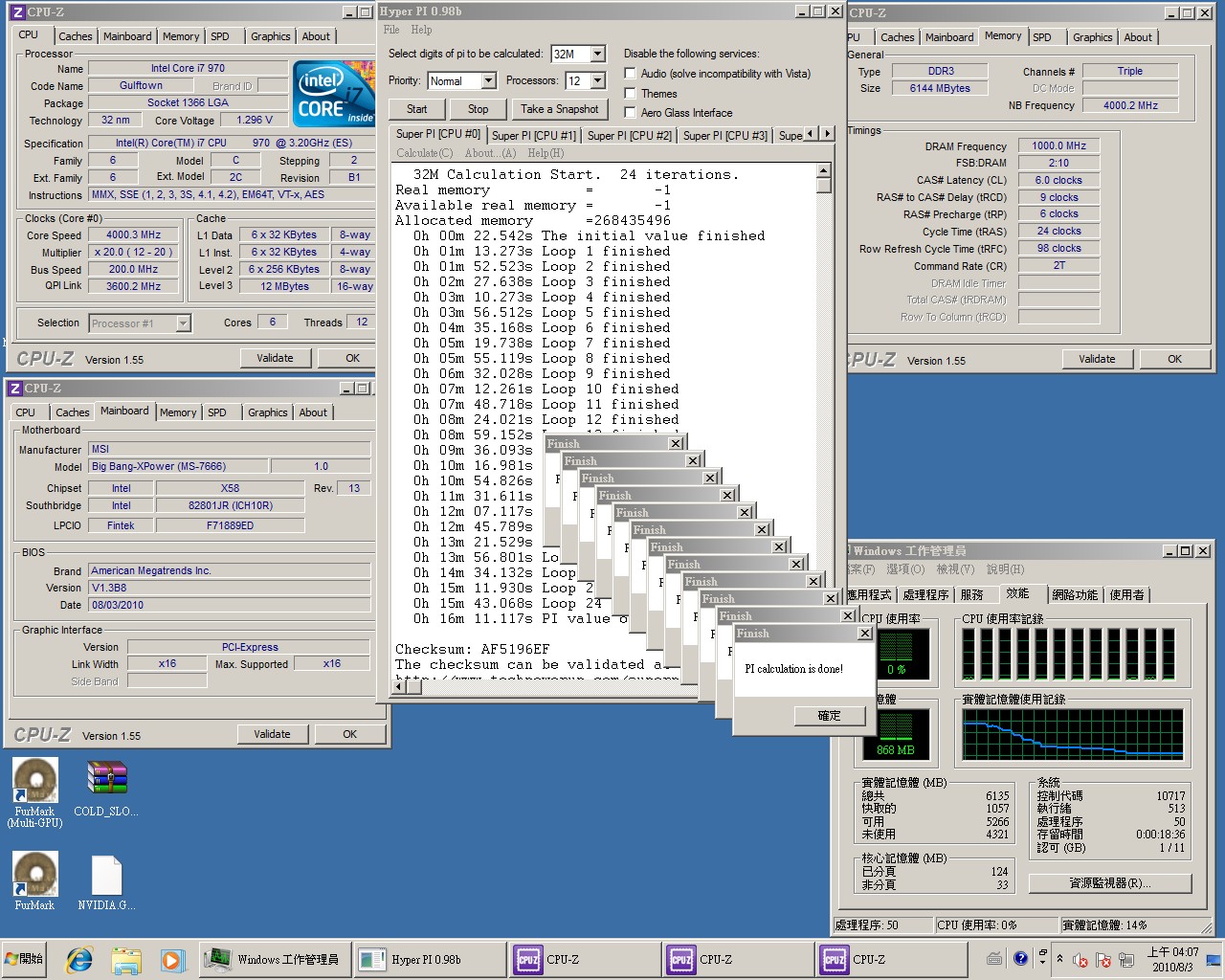Click OK in CPU-Z Mainboard window
Viewport: 1225px width, 980px height.
coord(350,734)
